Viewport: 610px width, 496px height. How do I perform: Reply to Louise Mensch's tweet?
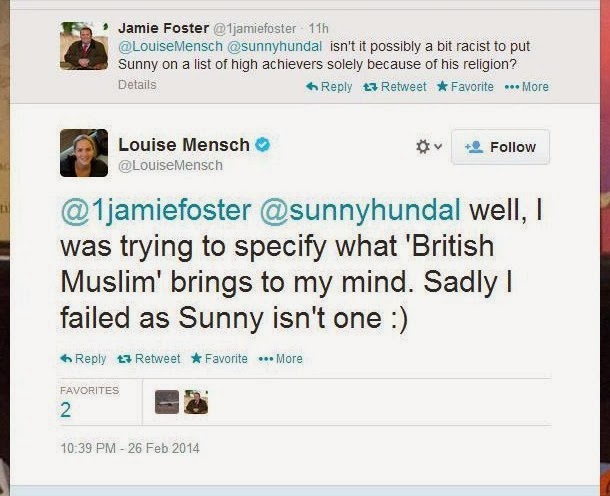[x=83, y=359]
